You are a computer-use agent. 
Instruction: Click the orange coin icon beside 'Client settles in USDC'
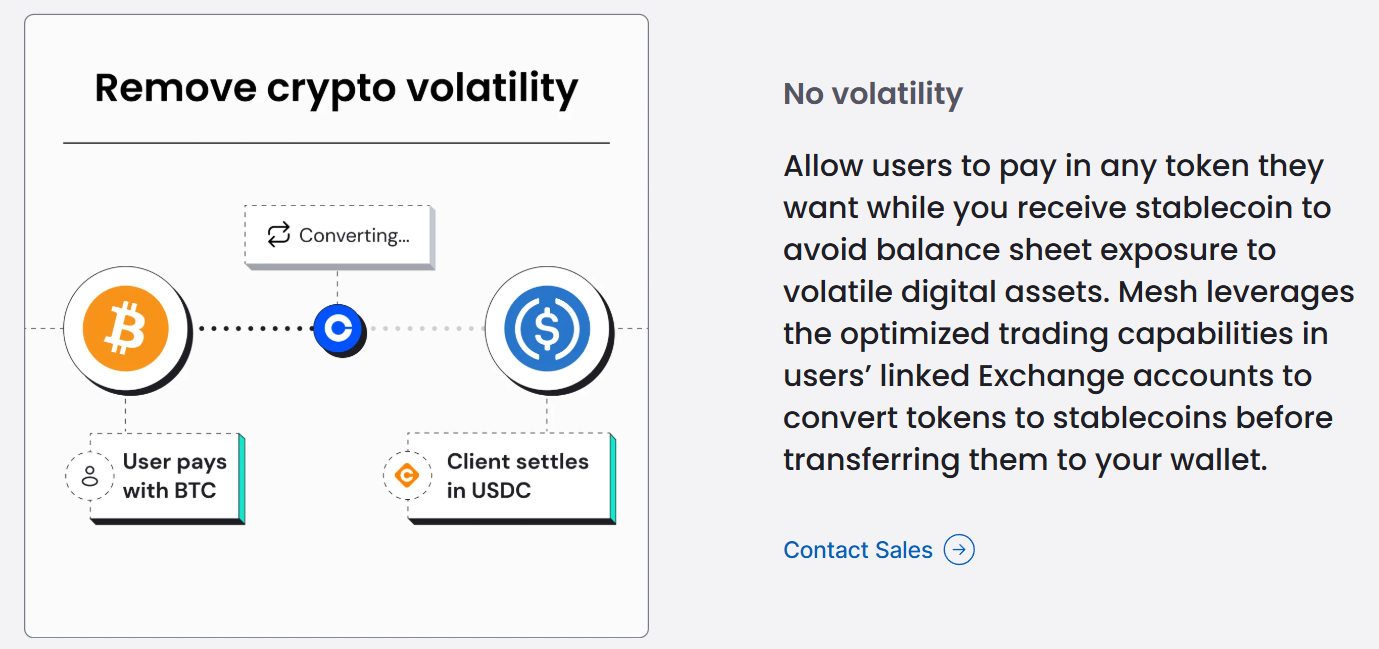click(407, 475)
